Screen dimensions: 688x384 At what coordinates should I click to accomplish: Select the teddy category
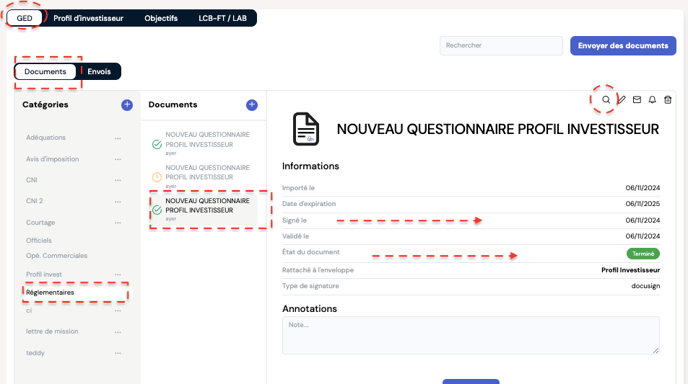(x=35, y=353)
